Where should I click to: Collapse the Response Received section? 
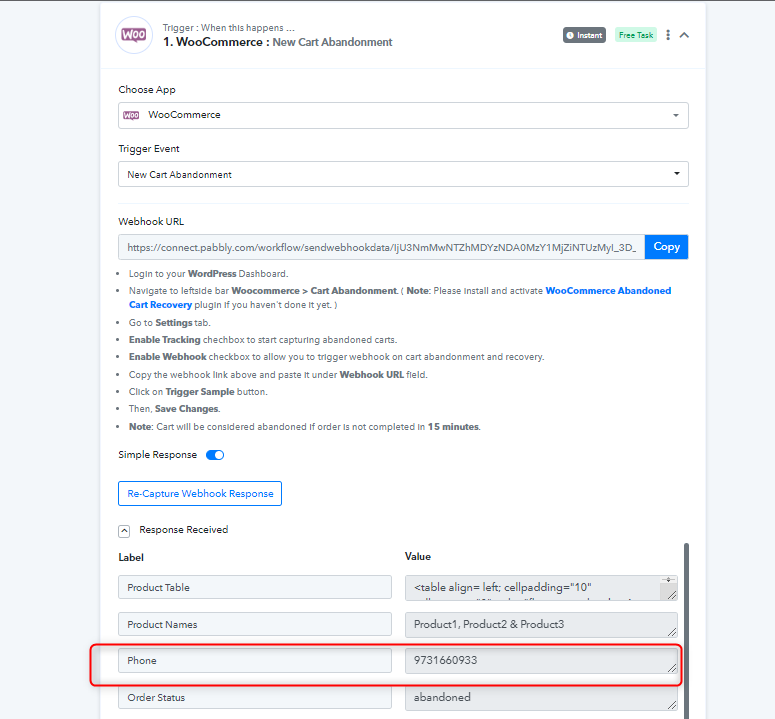[x=124, y=531]
